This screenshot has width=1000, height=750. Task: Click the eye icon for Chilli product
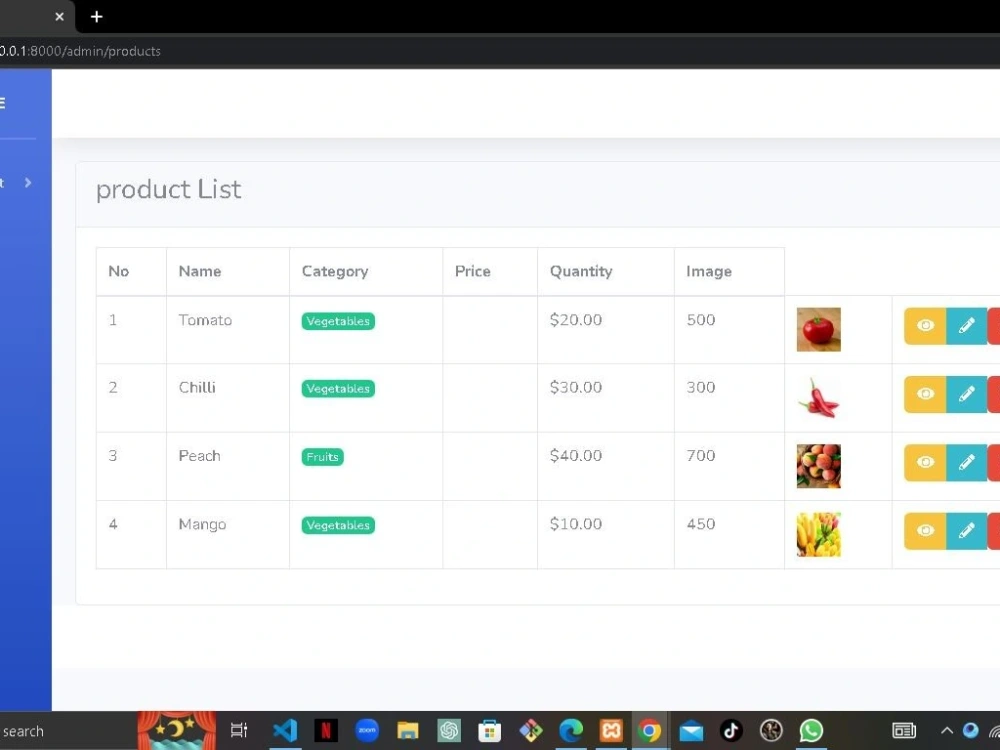coord(924,394)
